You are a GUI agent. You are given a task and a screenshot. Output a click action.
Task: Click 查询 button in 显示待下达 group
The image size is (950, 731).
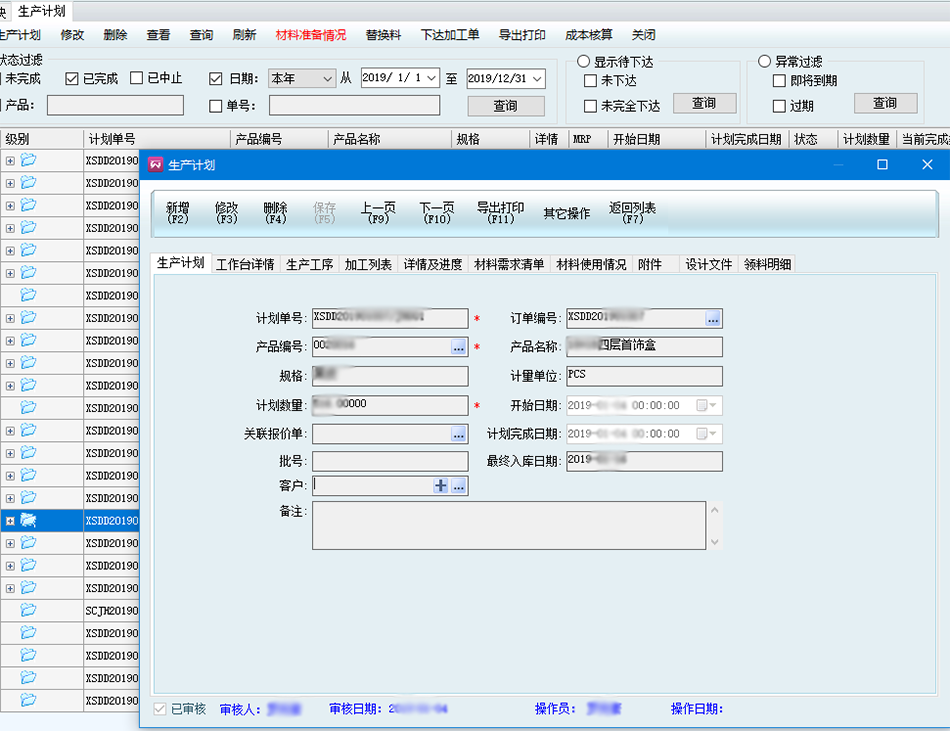point(705,104)
